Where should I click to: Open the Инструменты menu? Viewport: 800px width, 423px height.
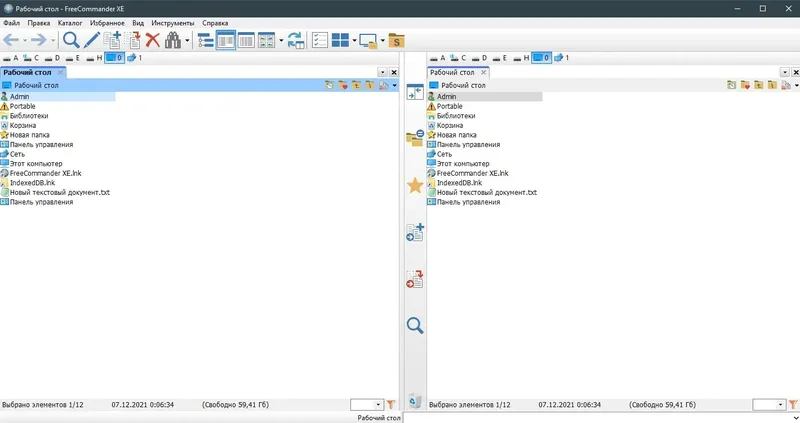point(172,23)
